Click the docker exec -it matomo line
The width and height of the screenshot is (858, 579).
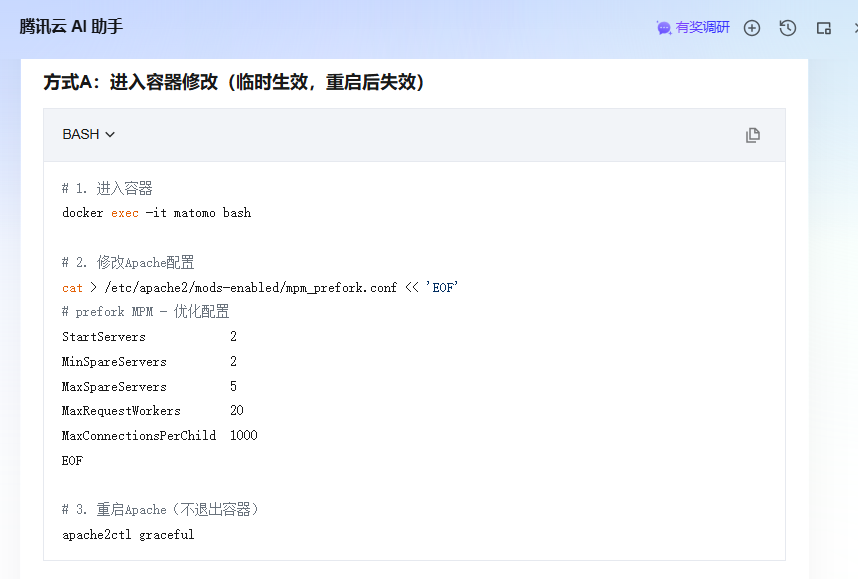[156, 213]
